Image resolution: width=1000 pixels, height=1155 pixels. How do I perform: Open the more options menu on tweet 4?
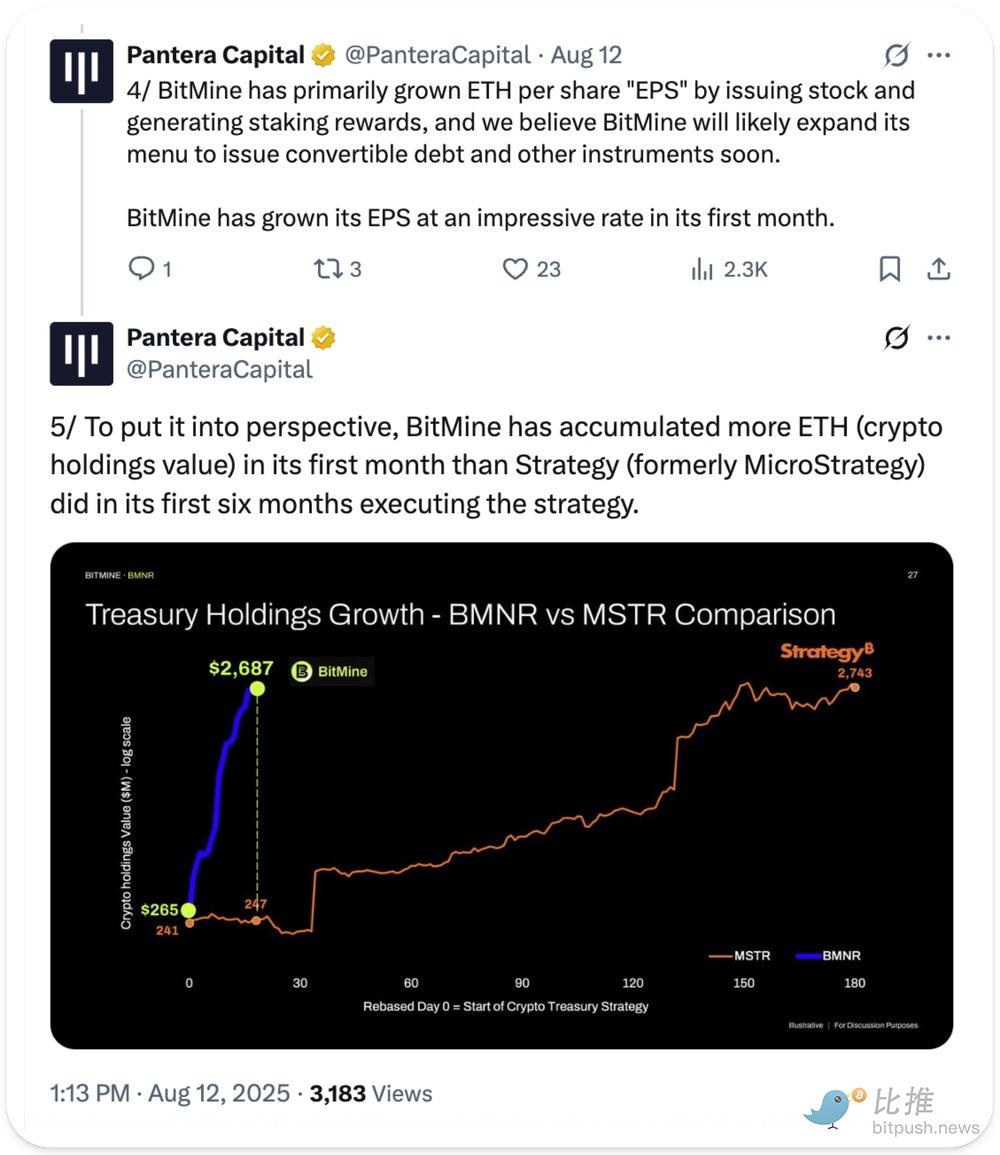click(938, 55)
